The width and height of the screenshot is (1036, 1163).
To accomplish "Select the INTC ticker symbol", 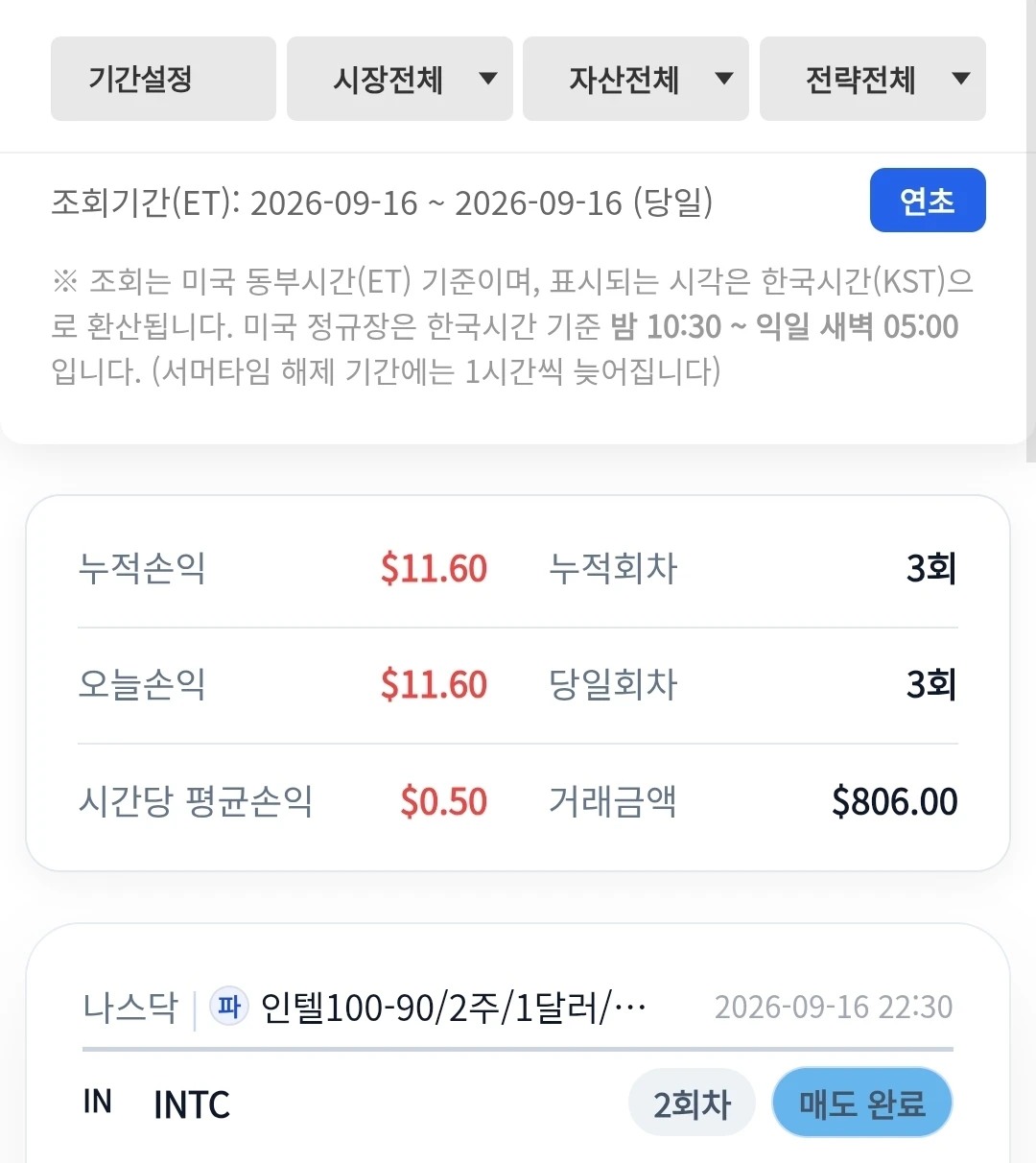I will click(x=192, y=1105).
